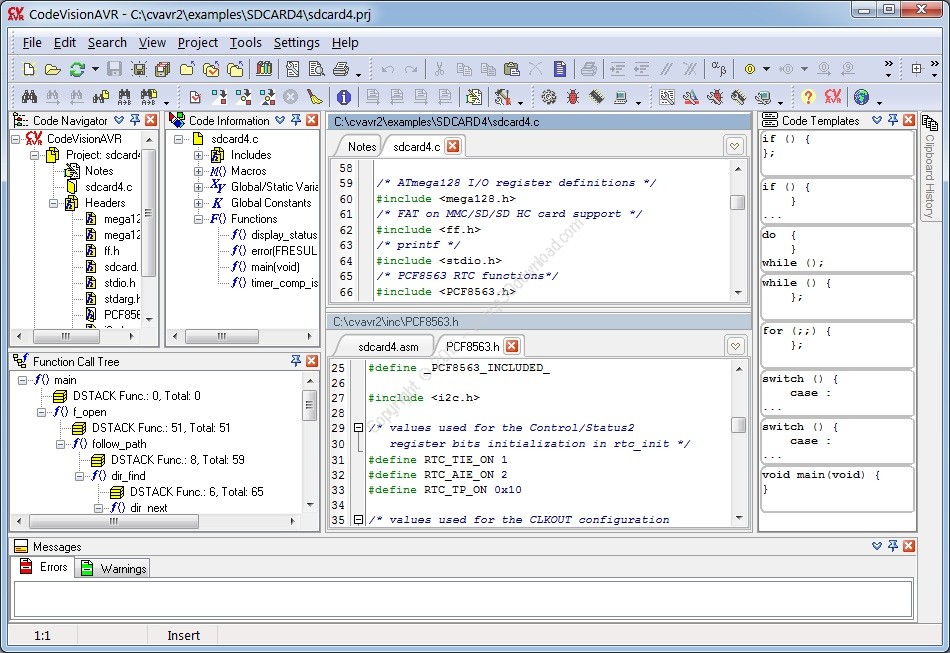Image resolution: width=950 pixels, height=653 pixels.
Task: Pin the Function Call Tree panel
Action: (x=296, y=361)
